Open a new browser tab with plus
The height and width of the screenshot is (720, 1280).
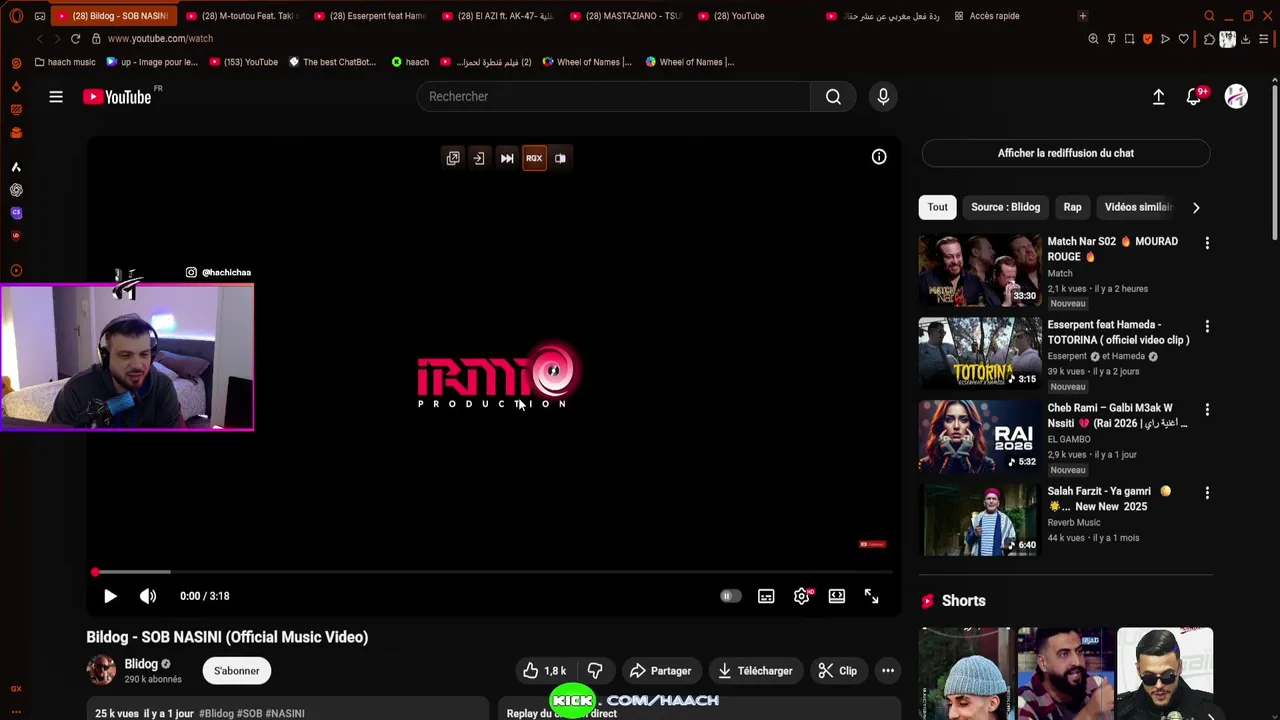pos(1082,16)
